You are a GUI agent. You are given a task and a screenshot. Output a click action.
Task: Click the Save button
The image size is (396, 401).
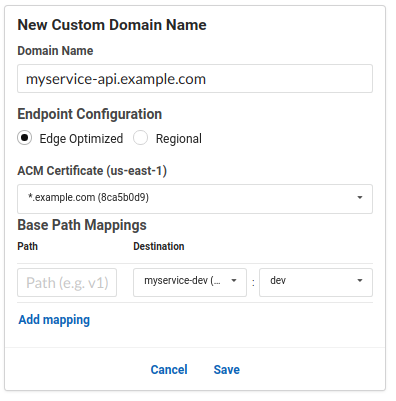tap(227, 370)
